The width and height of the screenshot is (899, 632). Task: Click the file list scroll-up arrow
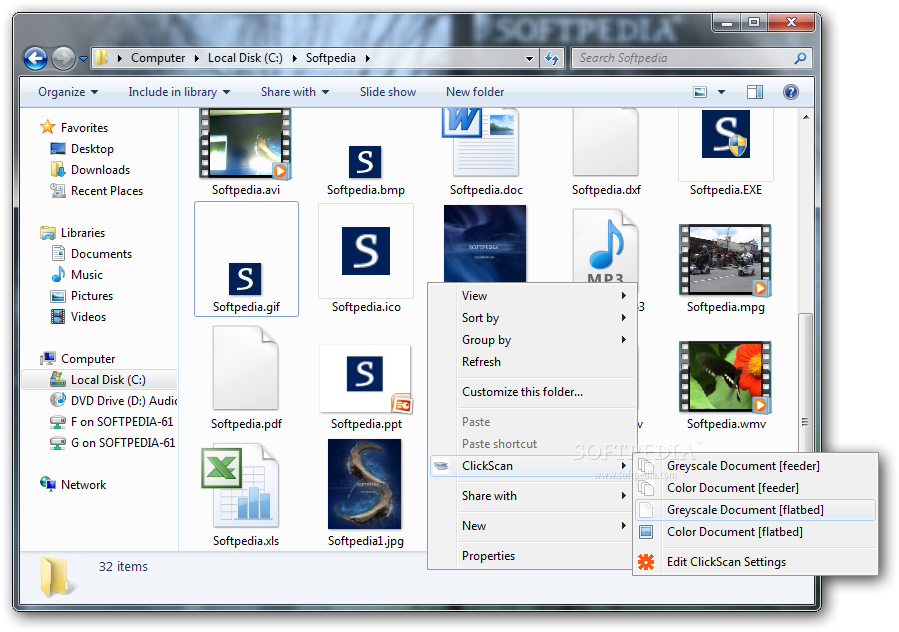coord(806,117)
